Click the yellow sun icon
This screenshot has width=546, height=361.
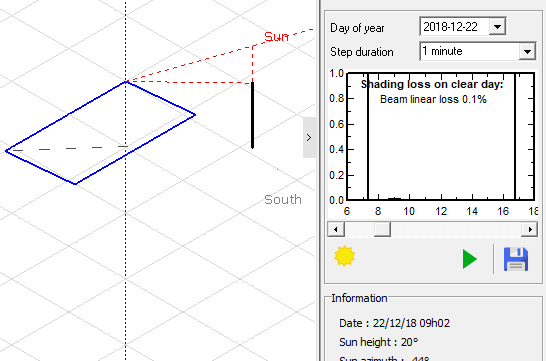coord(344,256)
